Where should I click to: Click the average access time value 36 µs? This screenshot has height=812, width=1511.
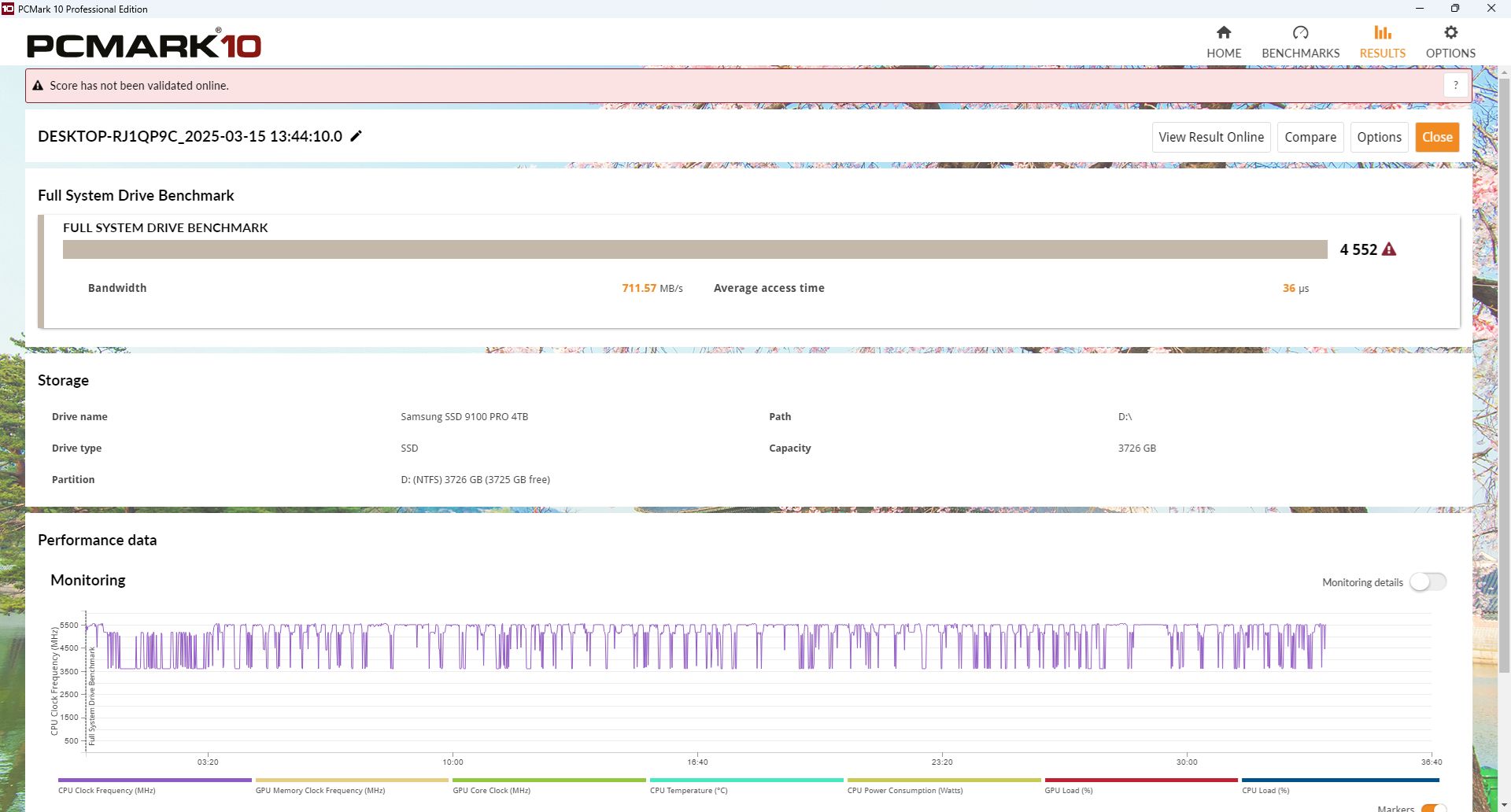click(x=1295, y=288)
